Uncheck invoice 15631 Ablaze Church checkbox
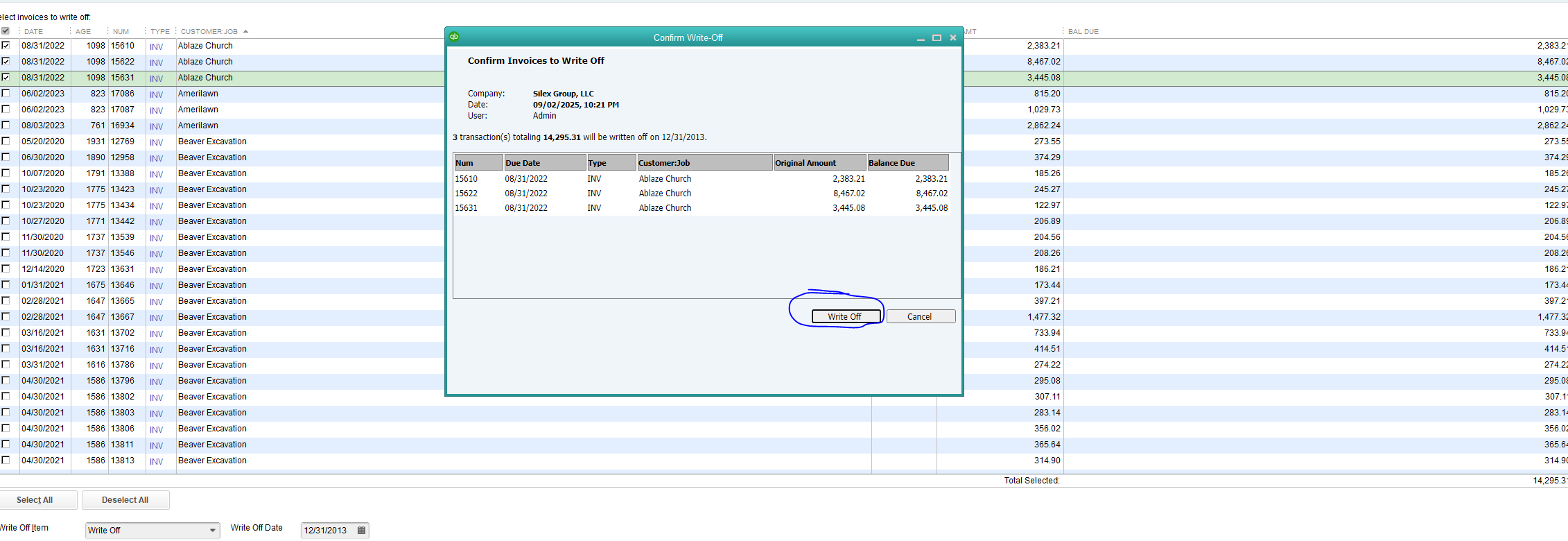1568x541 pixels. pos(6,78)
